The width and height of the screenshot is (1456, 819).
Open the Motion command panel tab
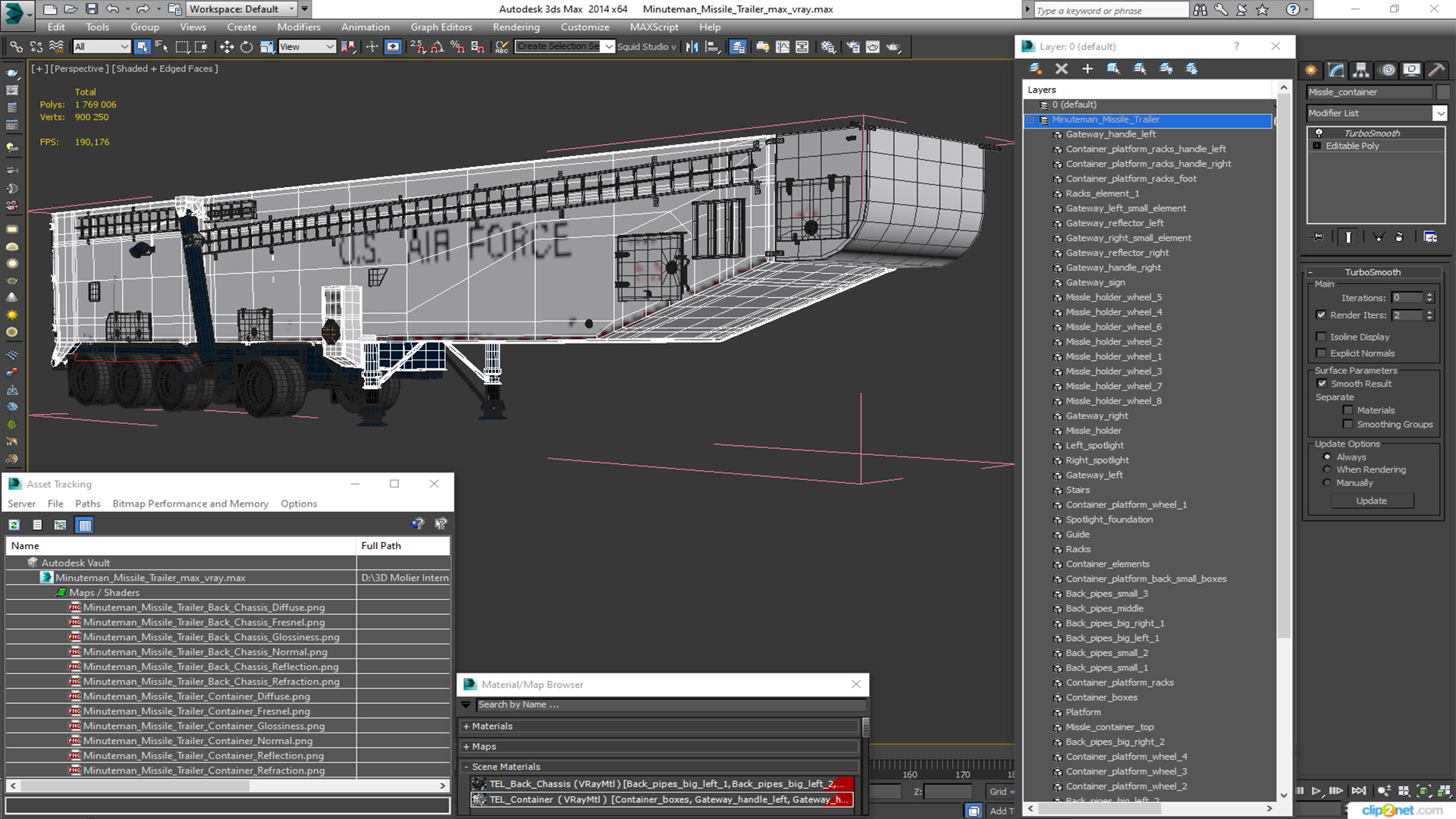tap(1388, 70)
